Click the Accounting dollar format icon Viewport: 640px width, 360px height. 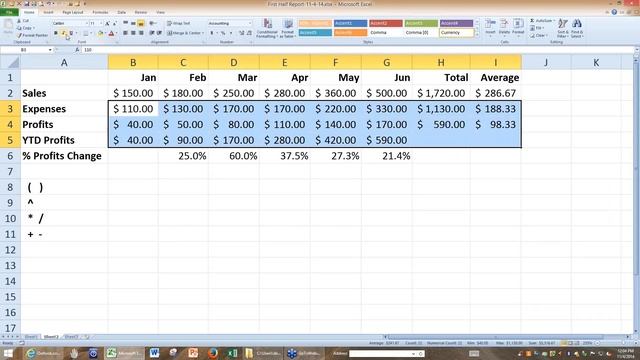click(x=211, y=33)
